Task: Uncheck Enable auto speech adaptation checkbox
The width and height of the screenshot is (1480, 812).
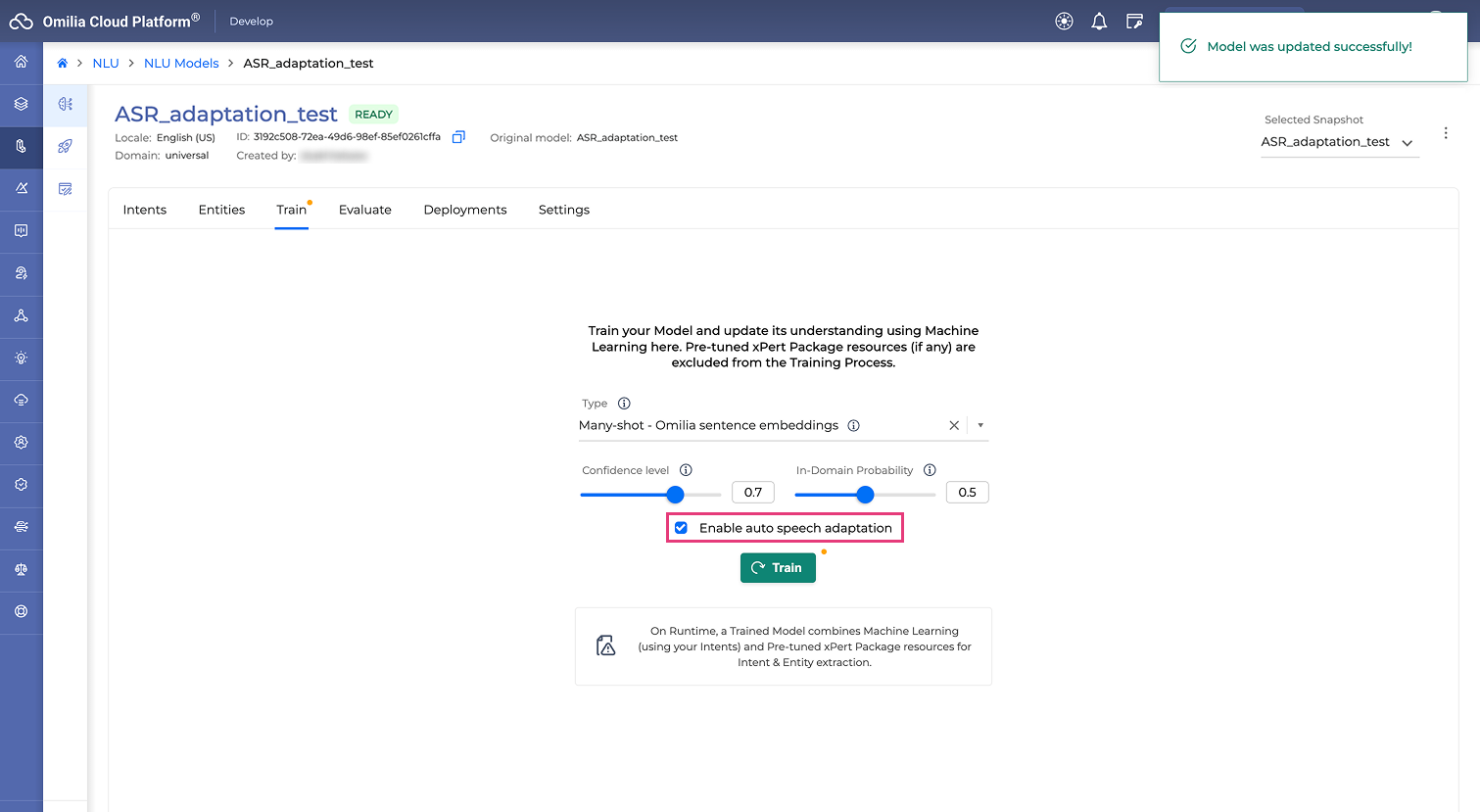Action: [x=681, y=528]
